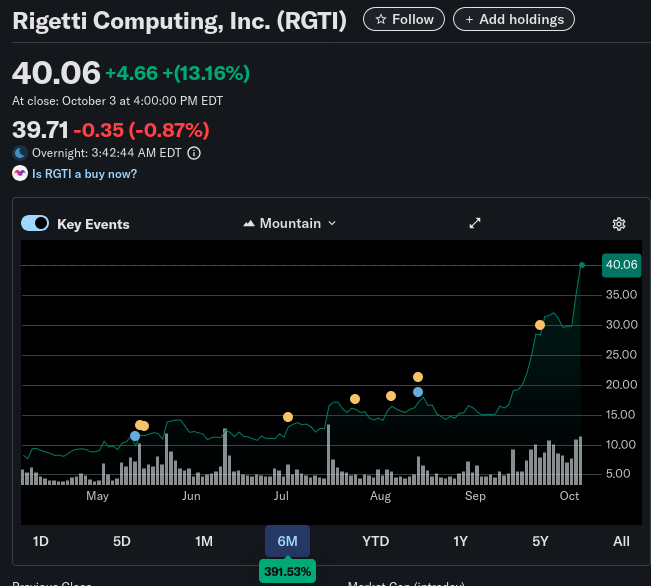The image size is (651, 586).
Task: Select the YTD time range
Action: click(x=375, y=541)
